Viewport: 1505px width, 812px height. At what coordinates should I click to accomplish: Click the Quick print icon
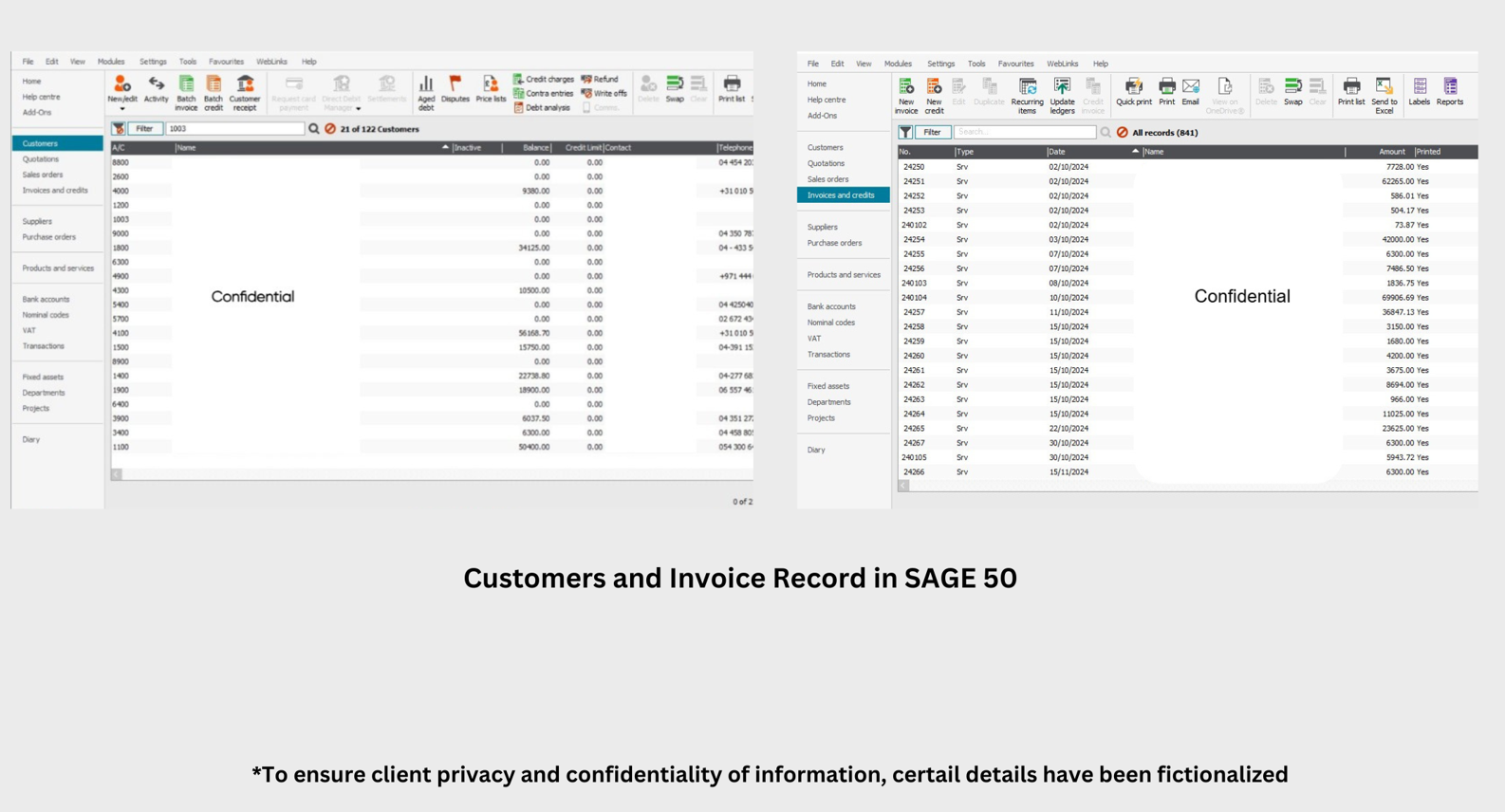[1133, 89]
